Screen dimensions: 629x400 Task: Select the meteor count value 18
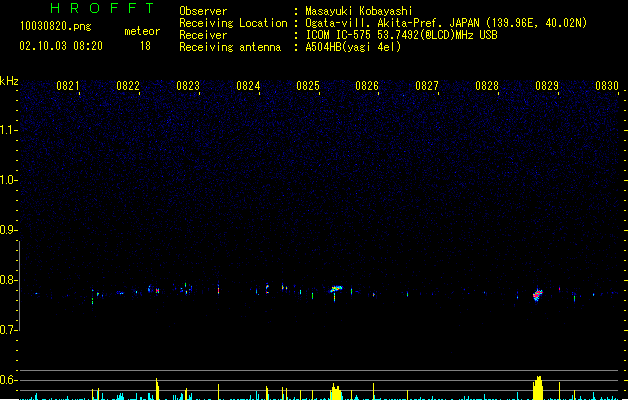pyautogui.click(x=145, y=46)
